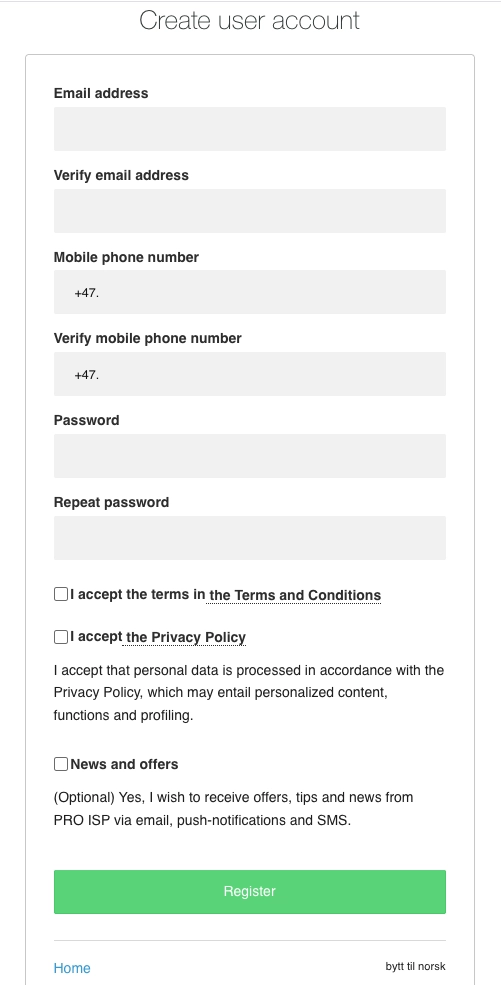This screenshot has width=501, height=985.
Task: Click the News and offers label text
Action: pos(124,765)
